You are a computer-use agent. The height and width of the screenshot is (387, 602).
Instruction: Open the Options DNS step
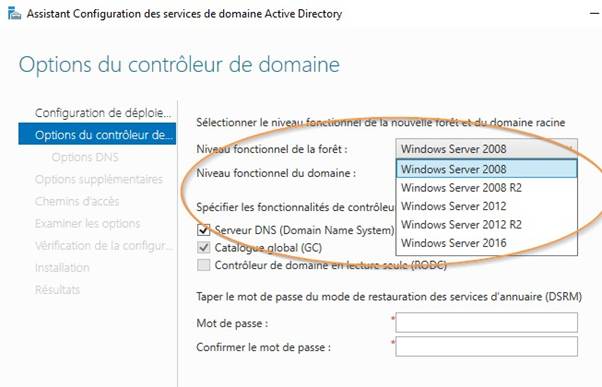(x=85, y=157)
